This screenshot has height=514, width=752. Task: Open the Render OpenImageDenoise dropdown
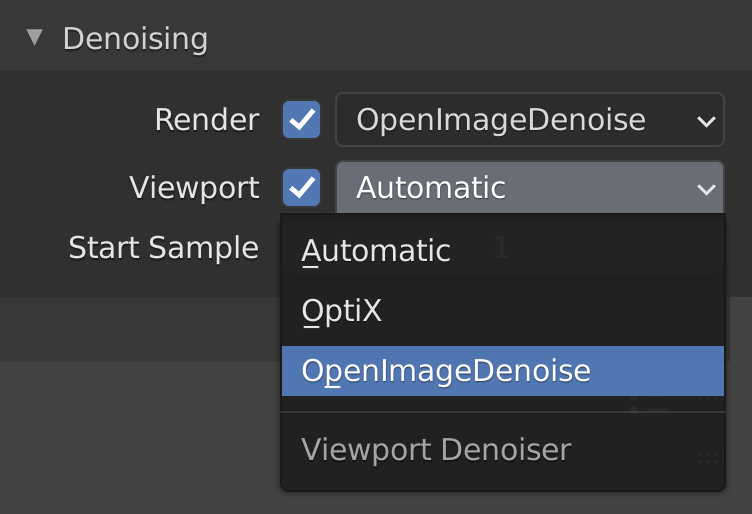[529, 119]
